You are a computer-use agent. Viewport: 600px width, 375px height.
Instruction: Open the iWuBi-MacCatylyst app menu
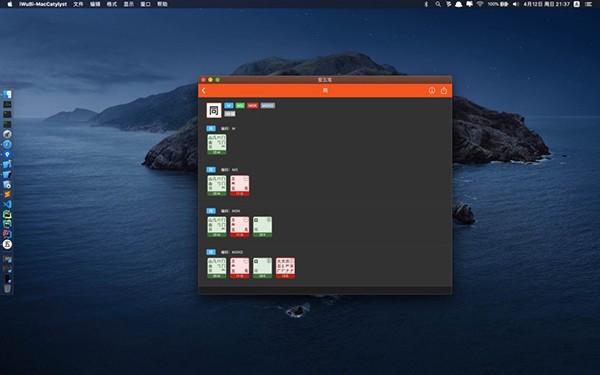(x=43, y=4)
